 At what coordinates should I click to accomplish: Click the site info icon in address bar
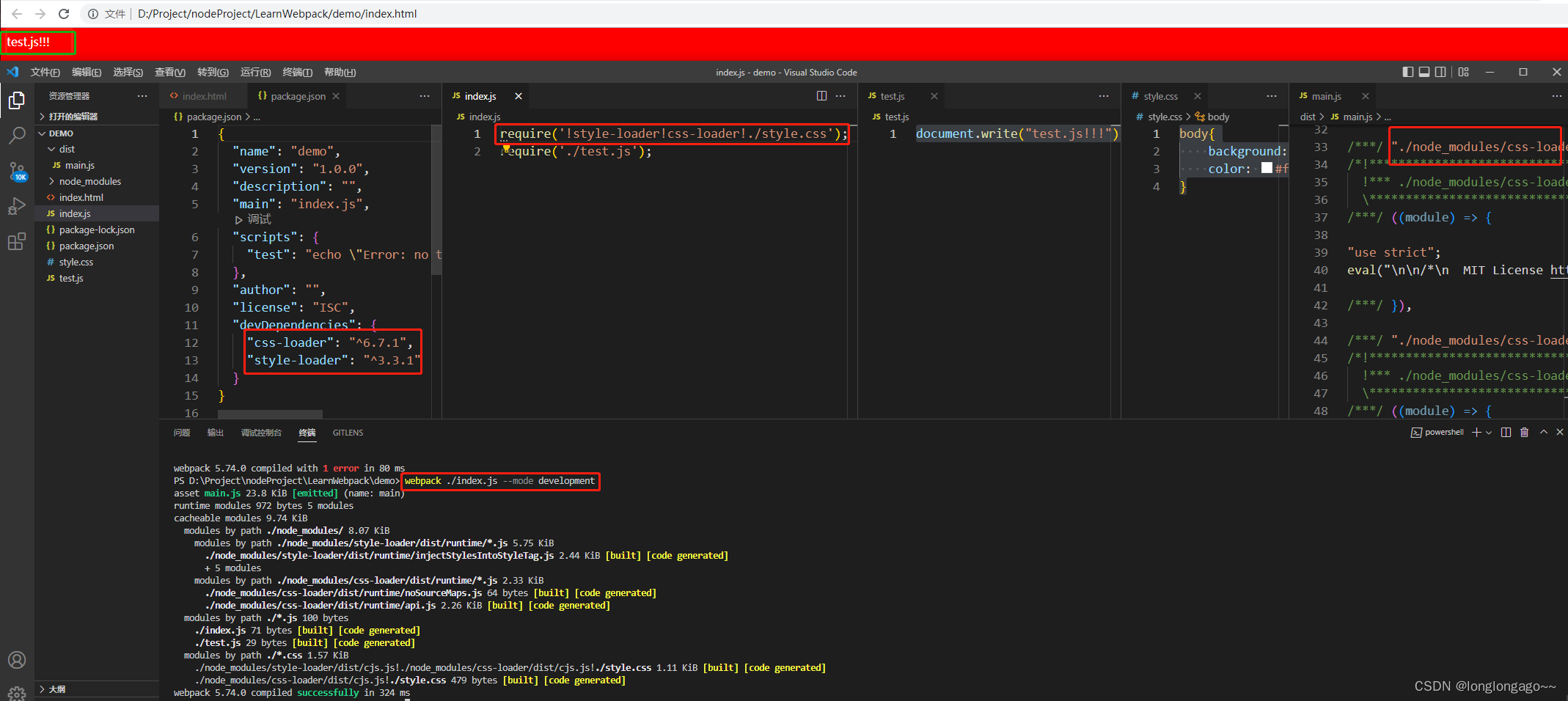point(93,14)
